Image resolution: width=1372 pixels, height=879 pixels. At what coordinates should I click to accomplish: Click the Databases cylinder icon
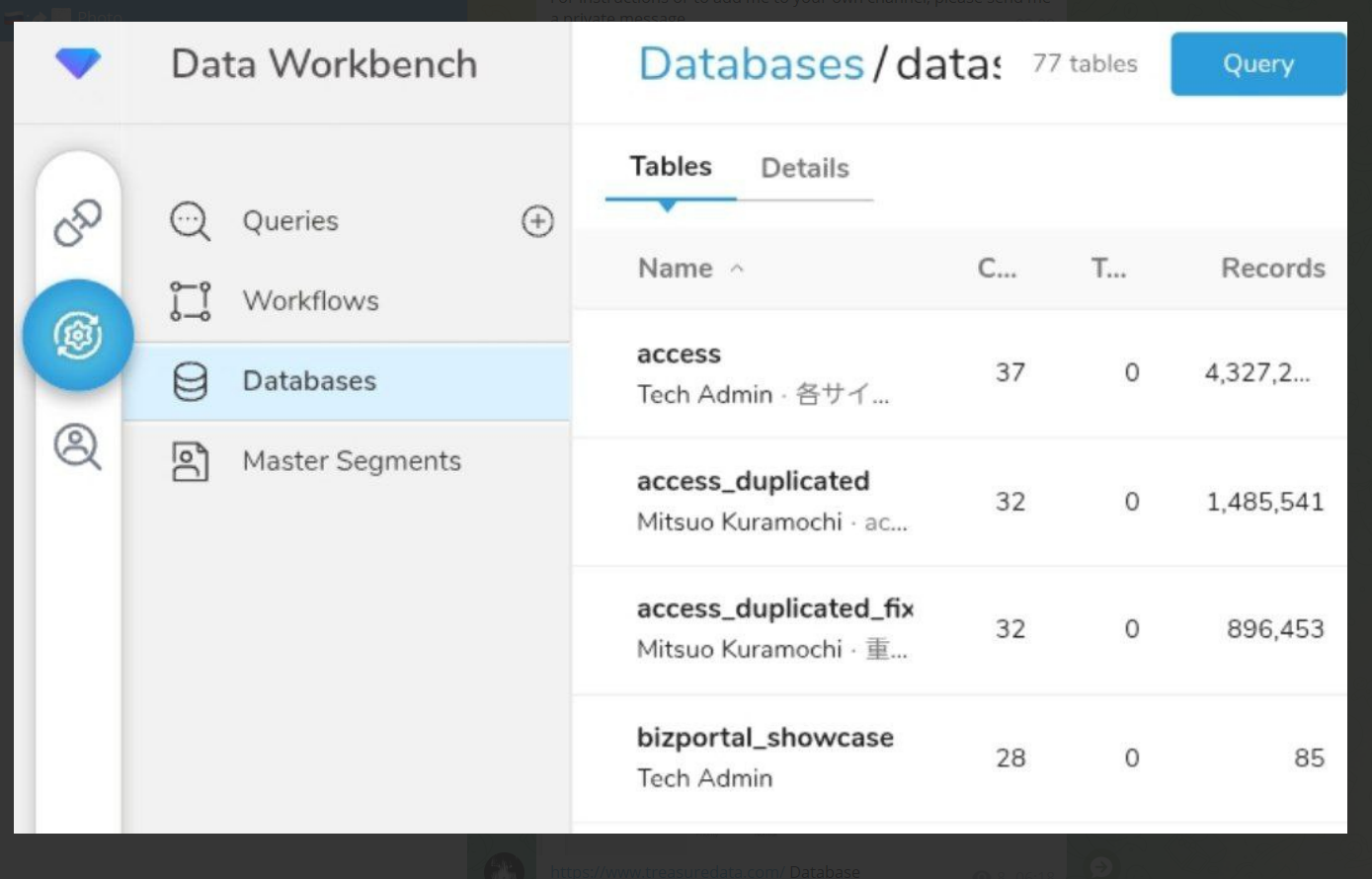190,381
